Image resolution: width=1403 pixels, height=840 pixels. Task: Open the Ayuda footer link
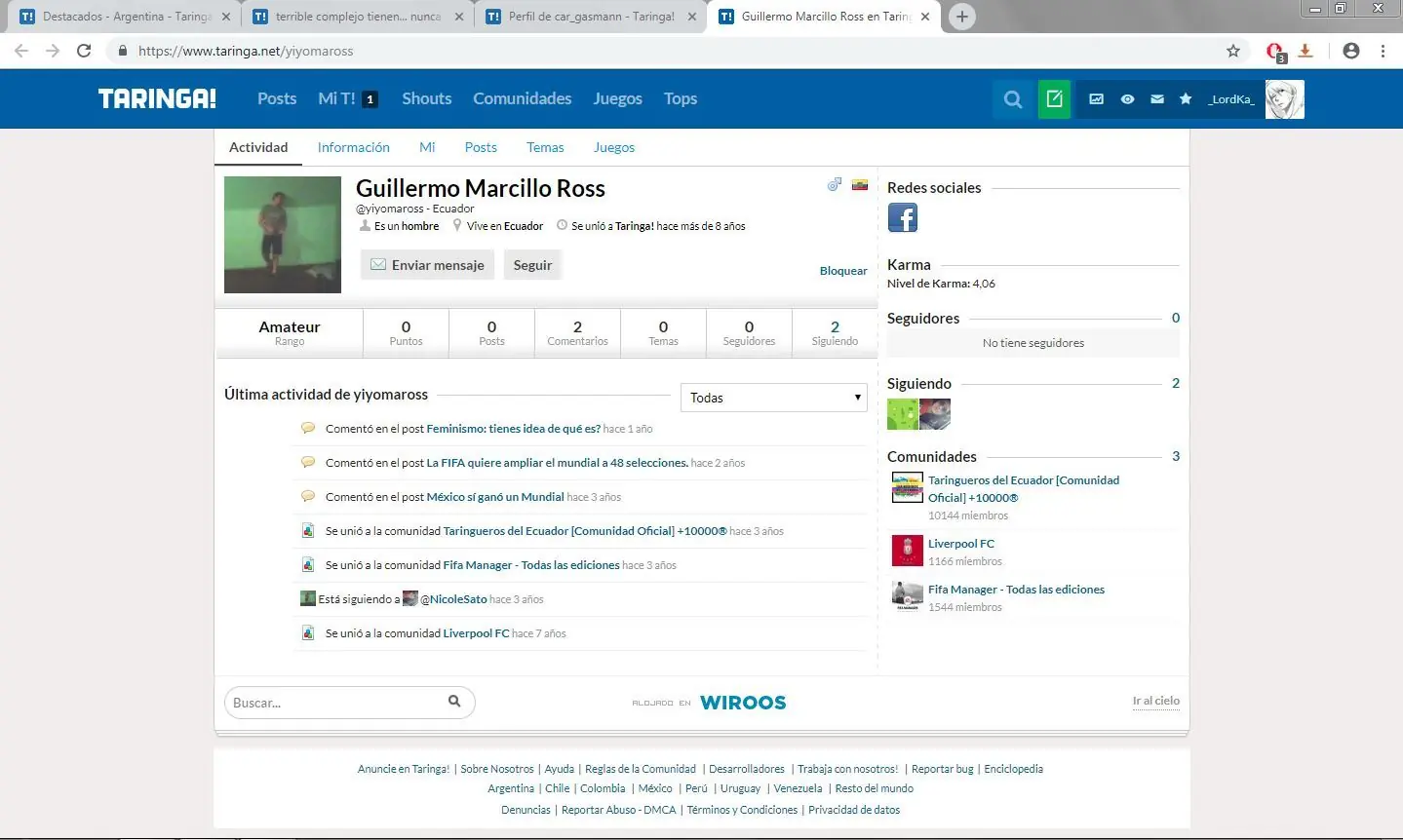560,769
